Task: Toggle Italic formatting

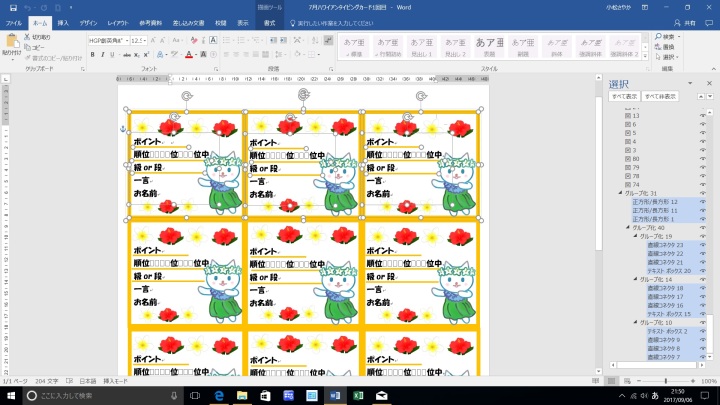Action: [x=102, y=55]
